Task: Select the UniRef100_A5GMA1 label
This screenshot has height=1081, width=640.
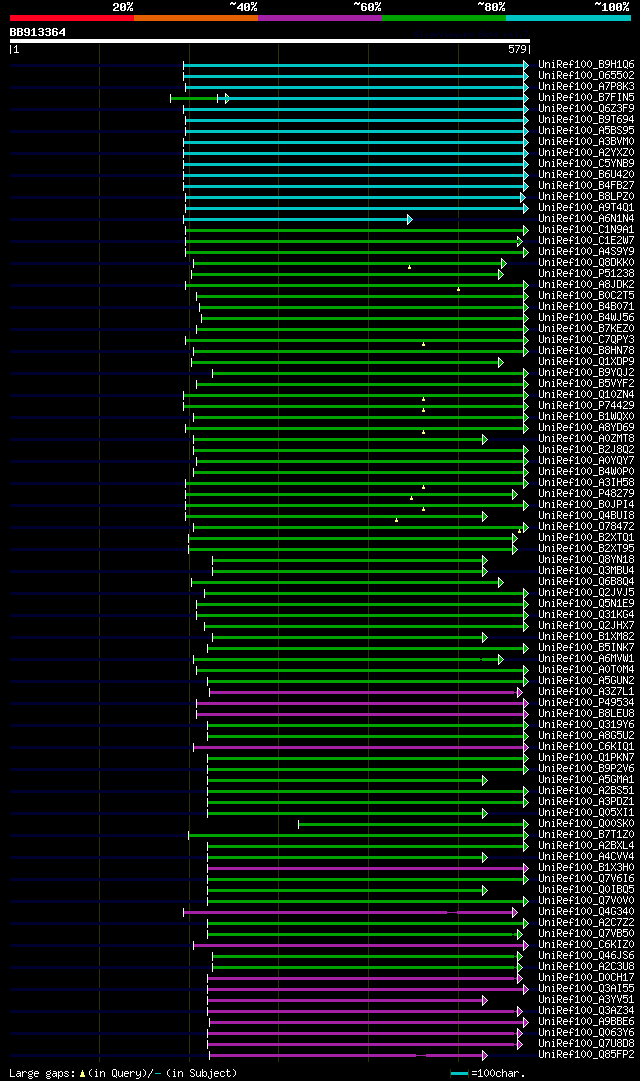Action: click(x=586, y=780)
